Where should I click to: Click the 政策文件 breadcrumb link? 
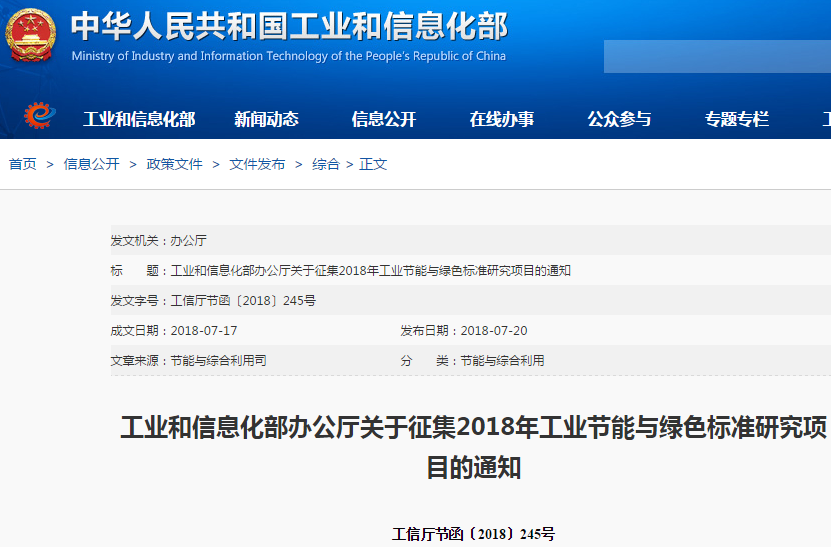click(x=174, y=164)
